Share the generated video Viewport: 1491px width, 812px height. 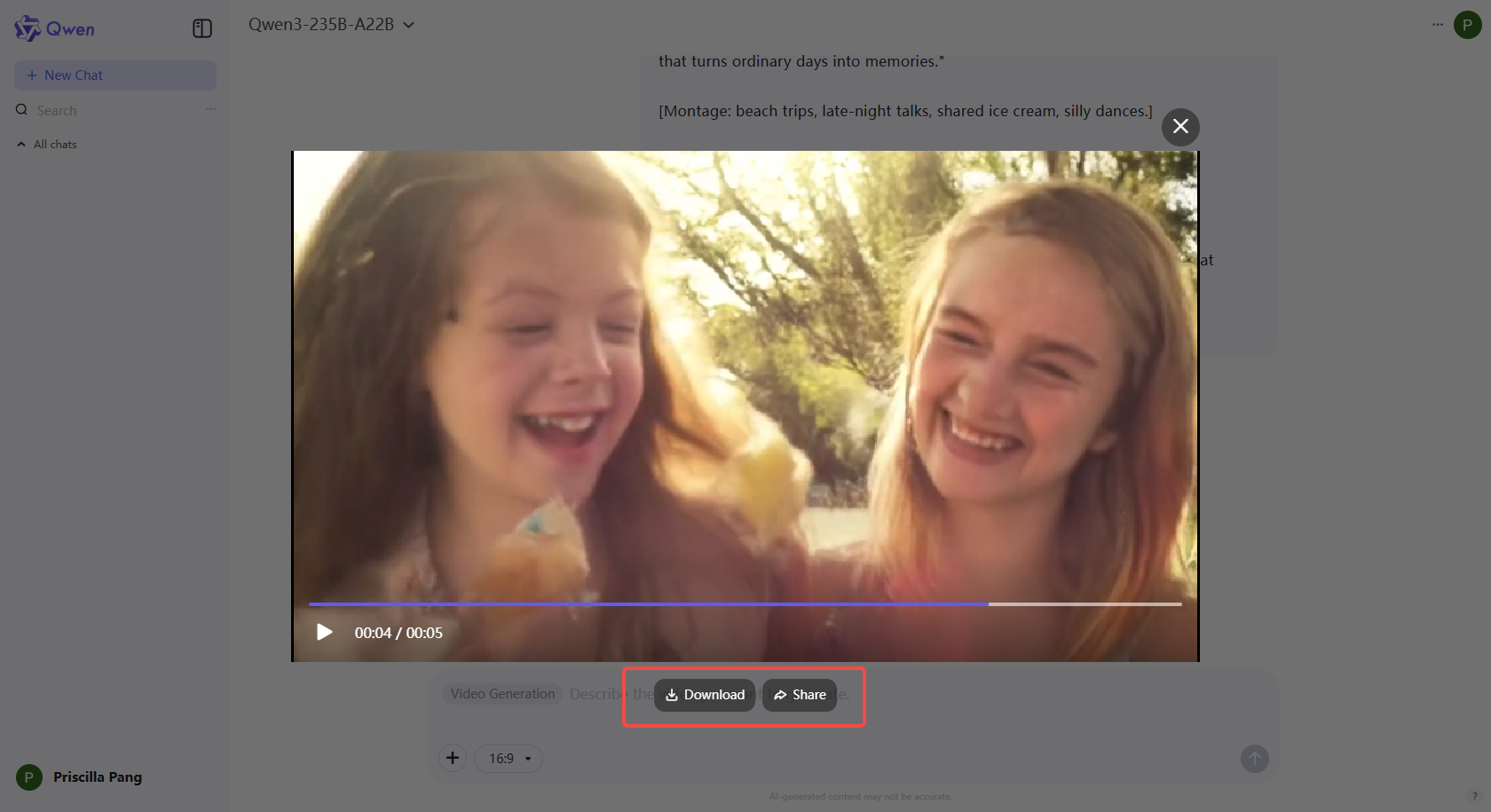800,695
